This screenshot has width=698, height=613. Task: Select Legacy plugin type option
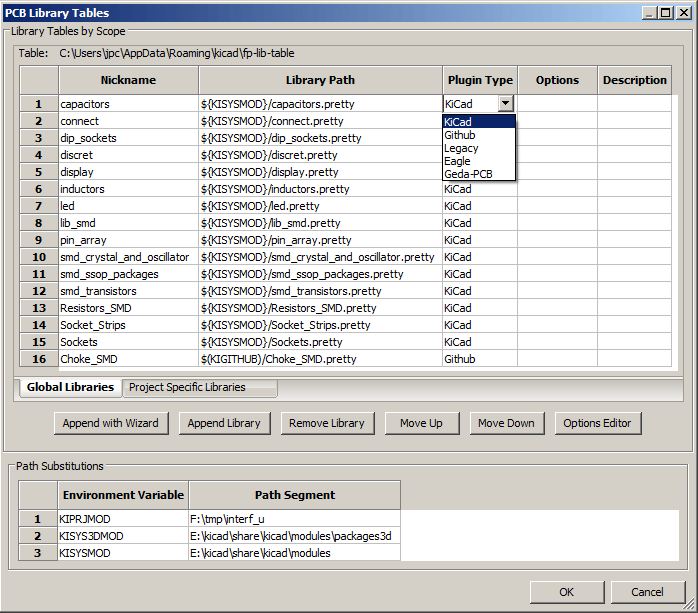click(x=461, y=148)
